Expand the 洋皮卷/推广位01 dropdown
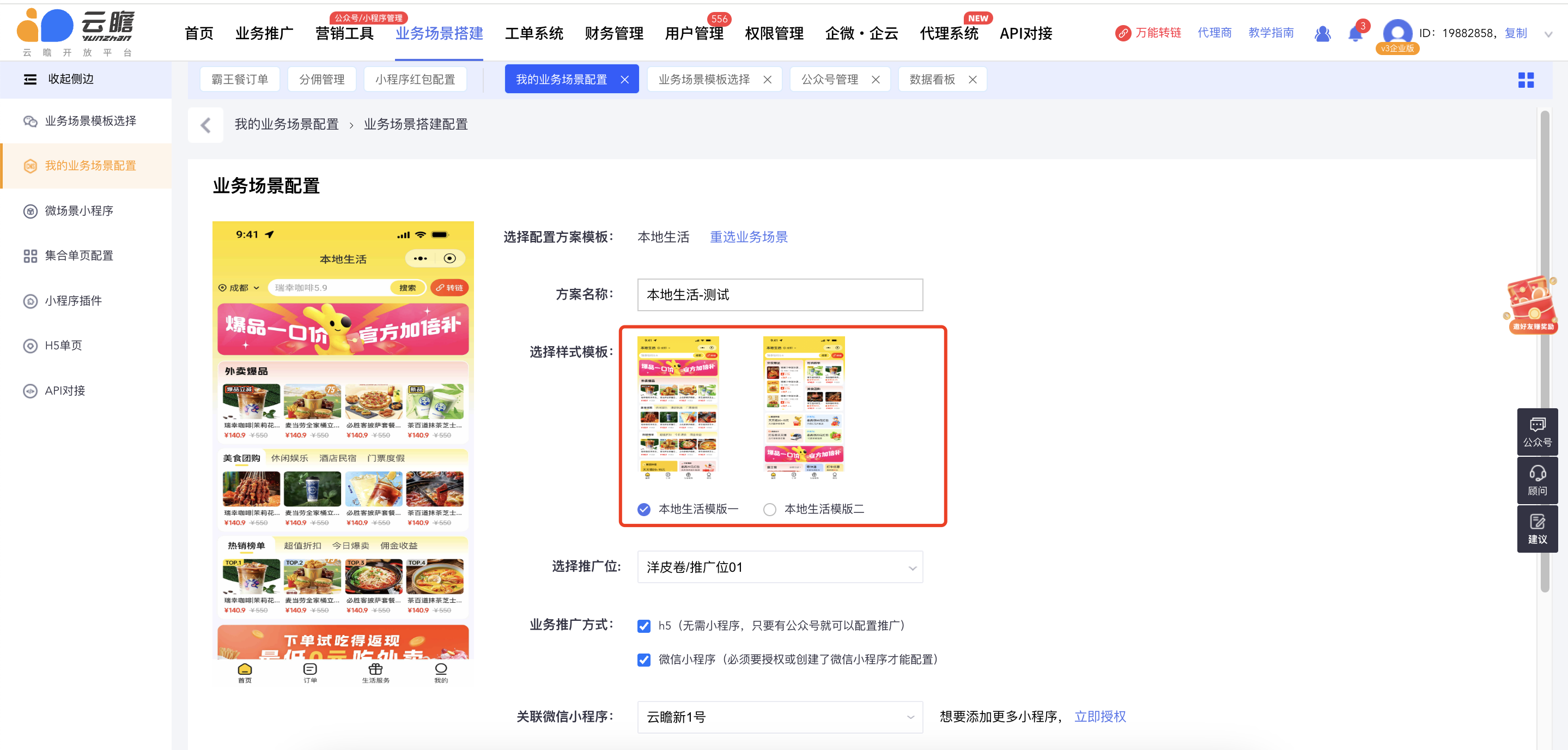 point(779,567)
